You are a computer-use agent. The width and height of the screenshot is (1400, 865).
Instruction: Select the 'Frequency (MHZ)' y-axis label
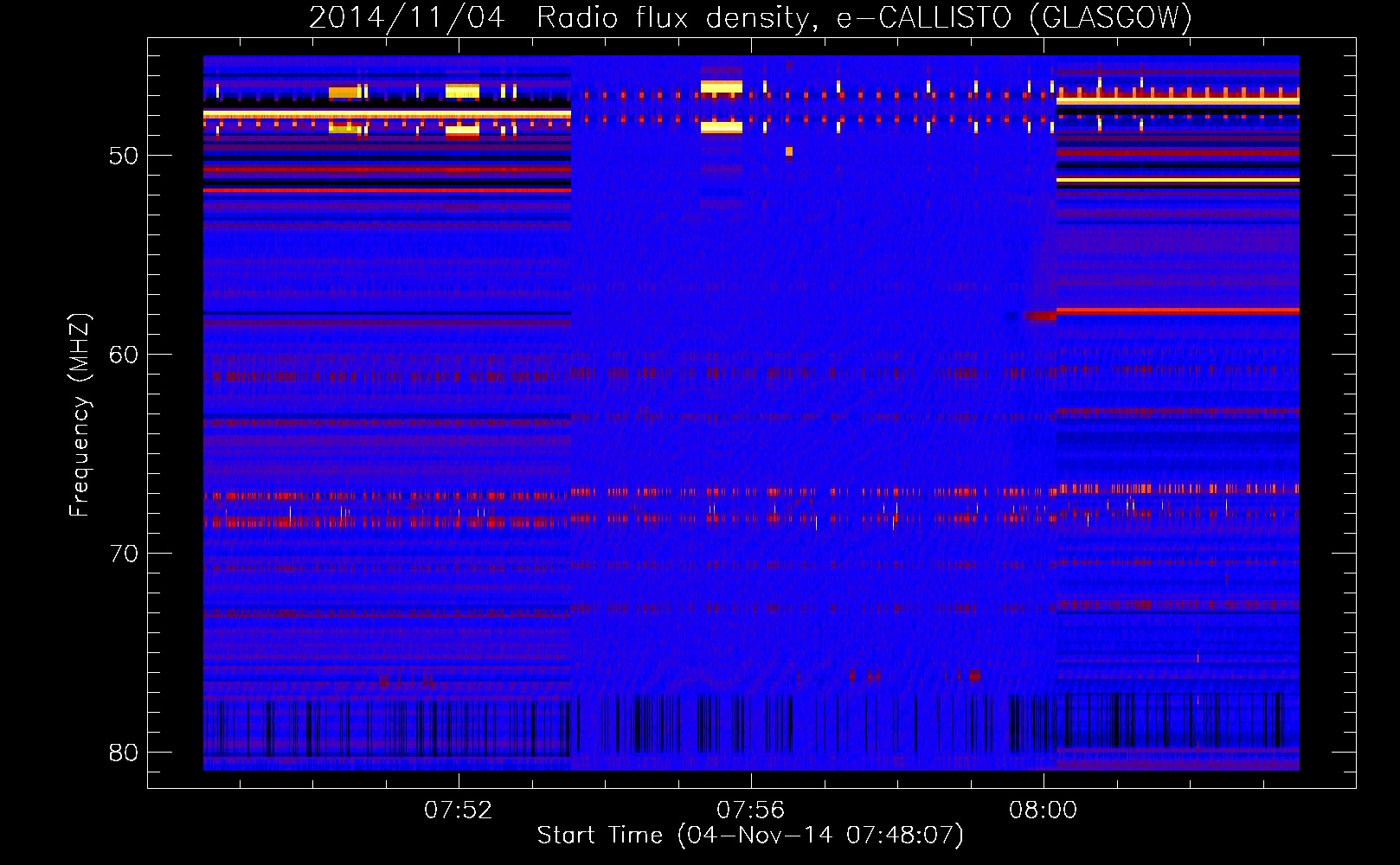79,415
